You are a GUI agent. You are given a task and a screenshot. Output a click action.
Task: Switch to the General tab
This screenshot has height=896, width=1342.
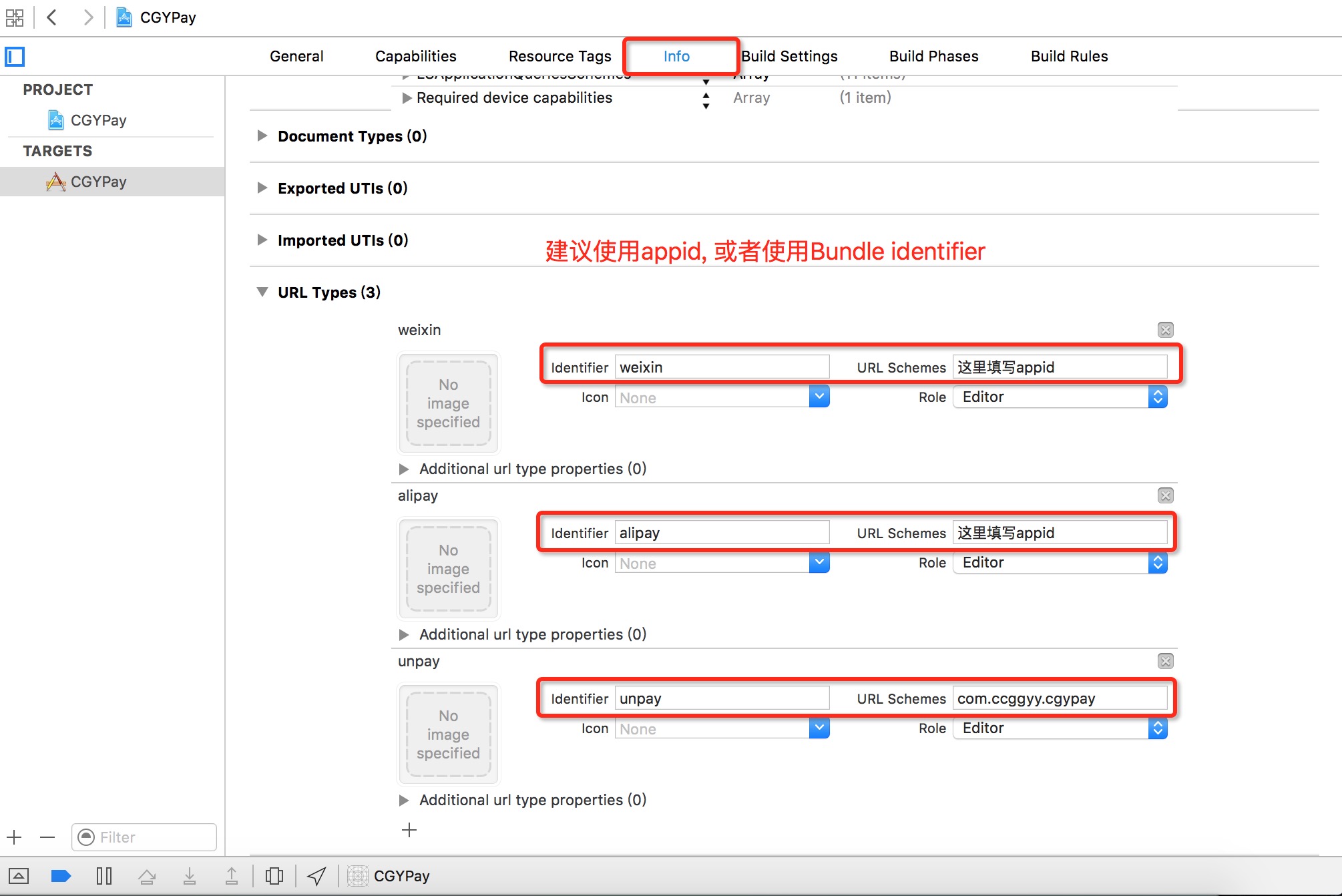point(296,56)
